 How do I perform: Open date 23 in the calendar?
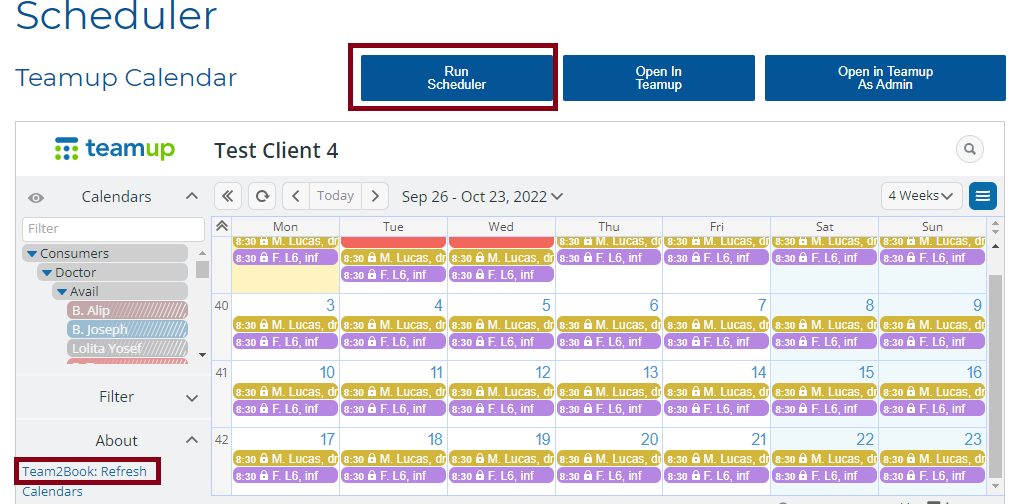(974, 440)
